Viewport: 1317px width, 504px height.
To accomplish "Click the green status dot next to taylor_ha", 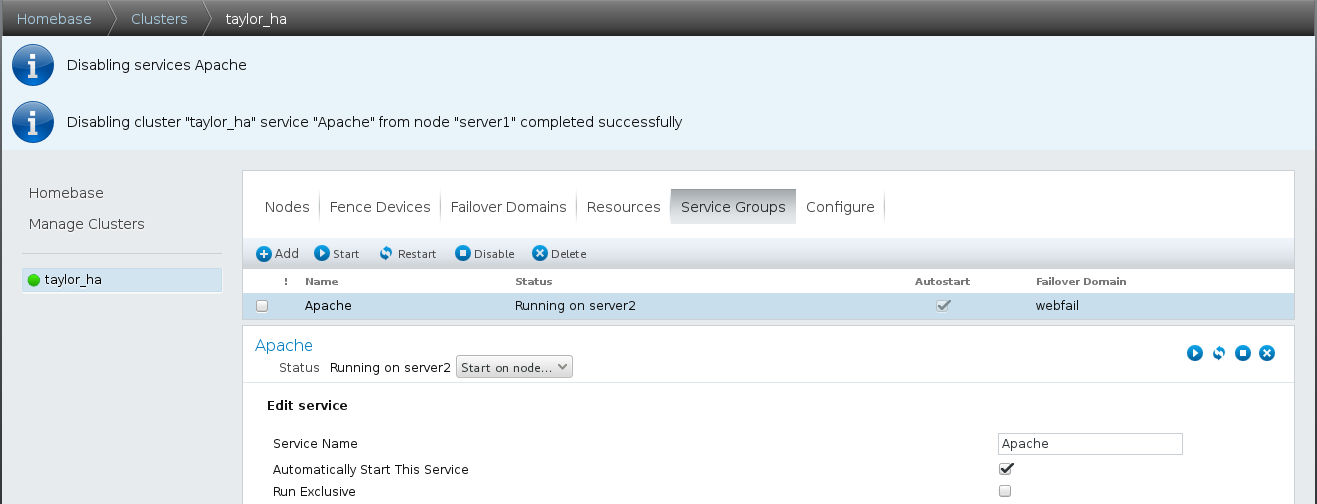I will tap(34, 280).
